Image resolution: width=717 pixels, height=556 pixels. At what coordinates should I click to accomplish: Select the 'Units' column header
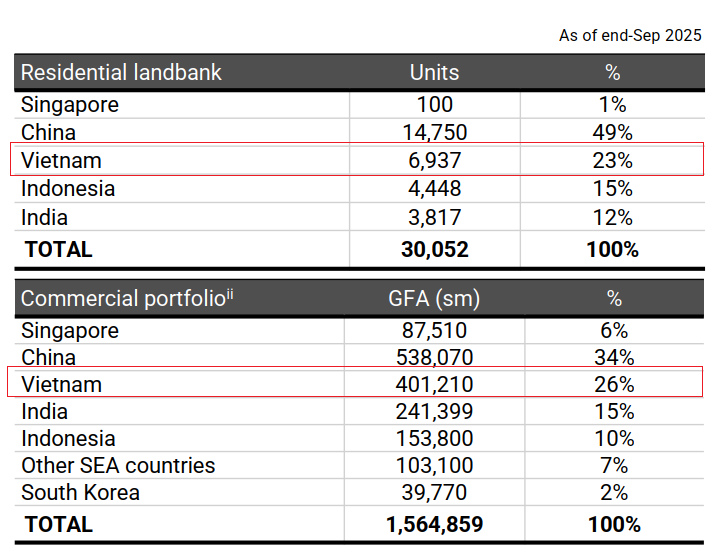click(434, 73)
